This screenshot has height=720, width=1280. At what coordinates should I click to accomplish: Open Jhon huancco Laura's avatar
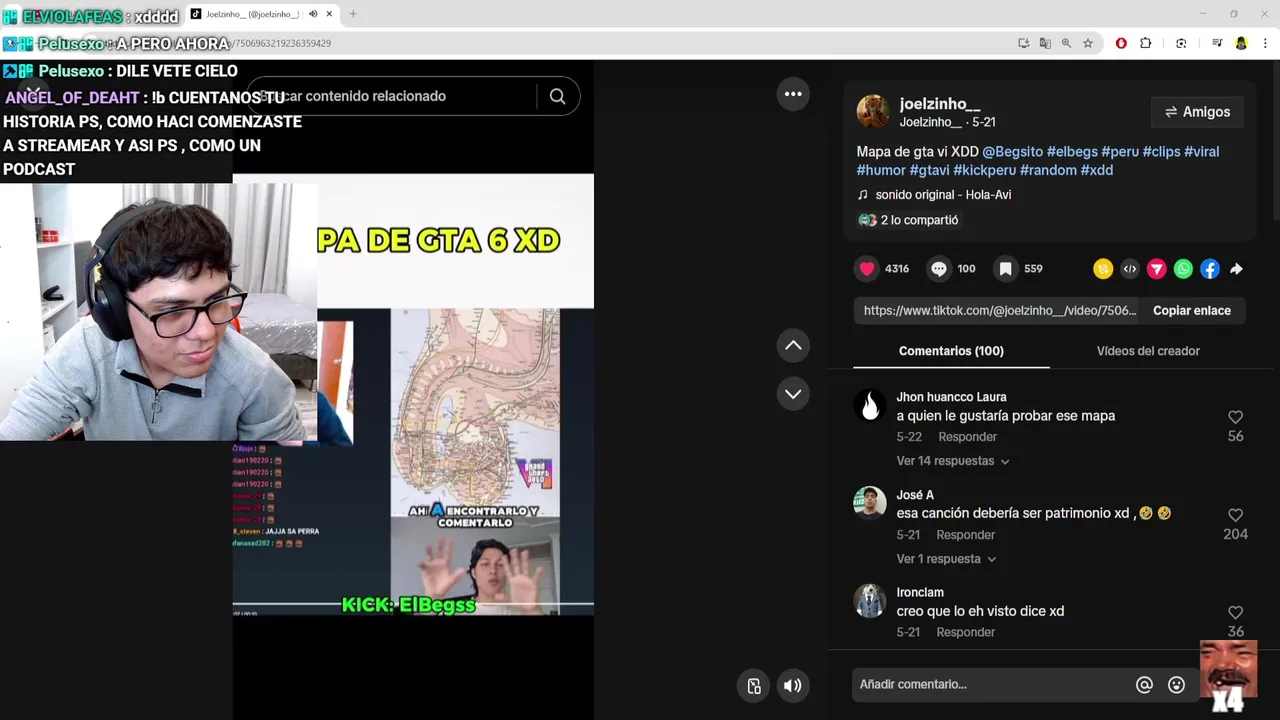point(870,406)
